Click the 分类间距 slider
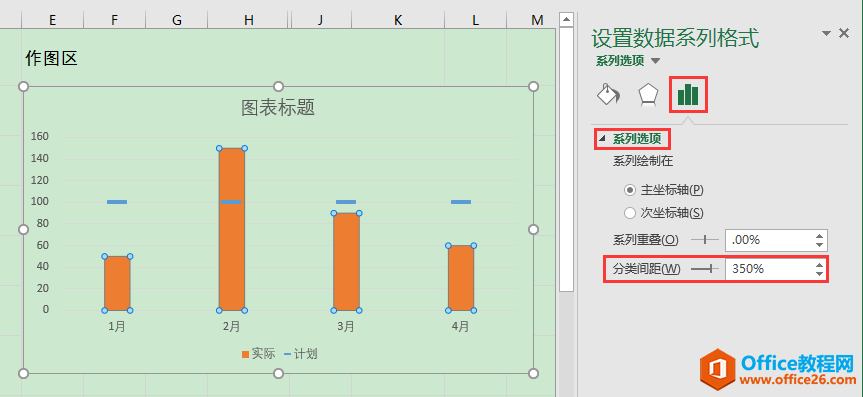 tap(705, 269)
